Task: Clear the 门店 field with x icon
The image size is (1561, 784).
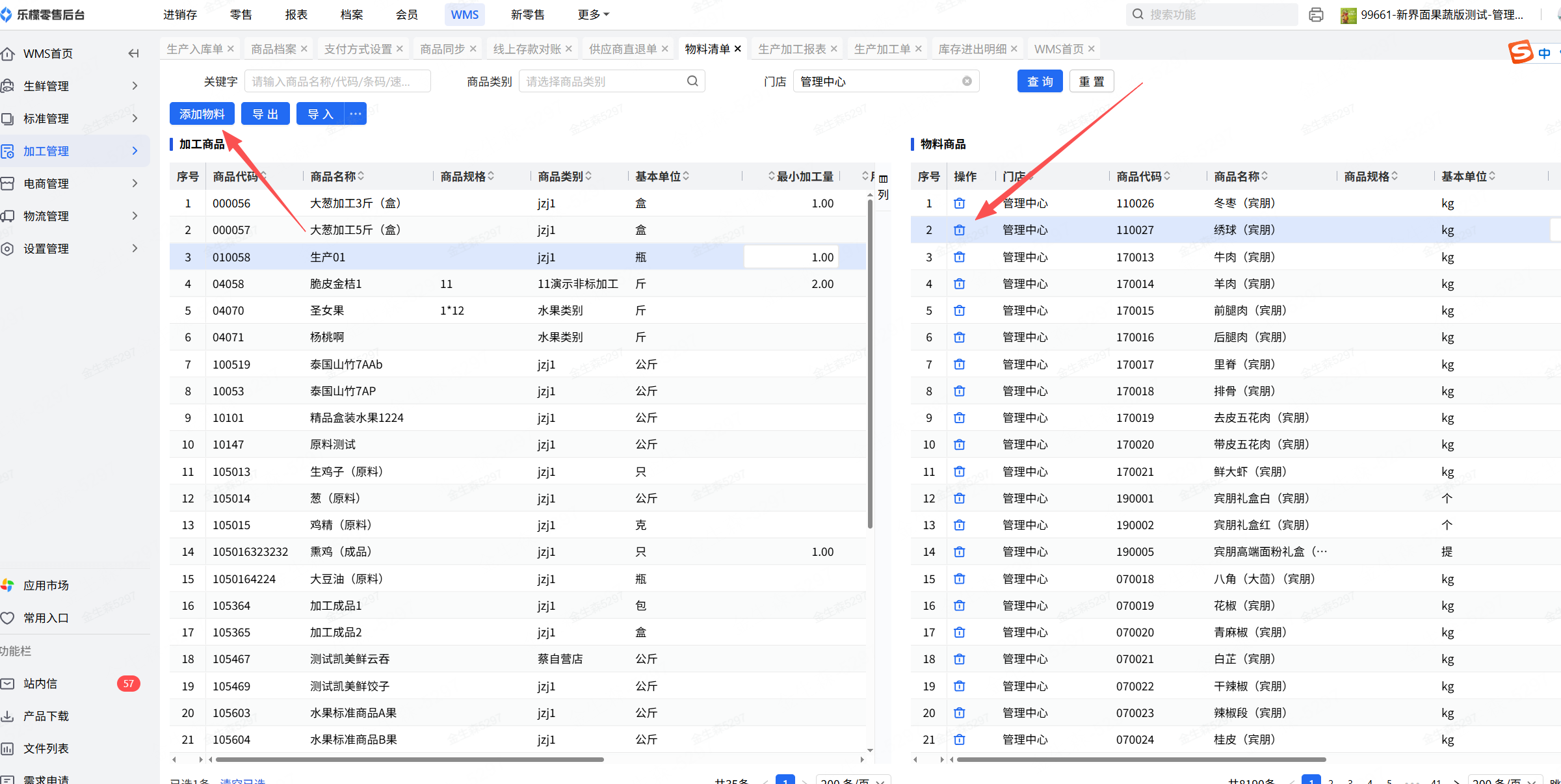Action: click(967, 81)
